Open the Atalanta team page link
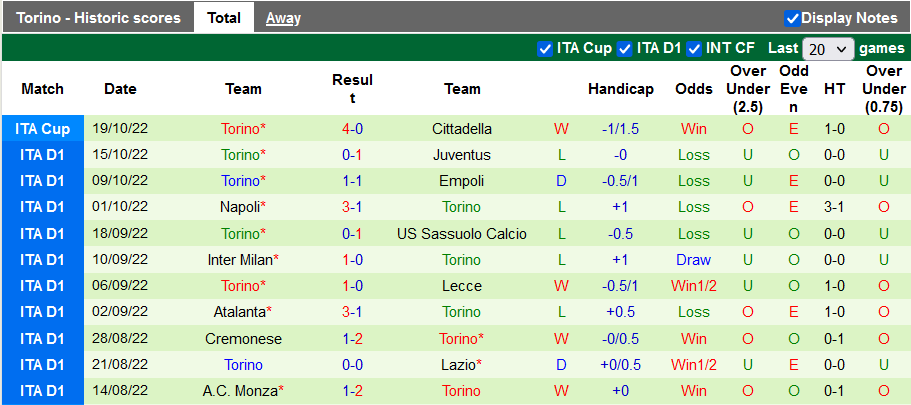 point(239,312)
